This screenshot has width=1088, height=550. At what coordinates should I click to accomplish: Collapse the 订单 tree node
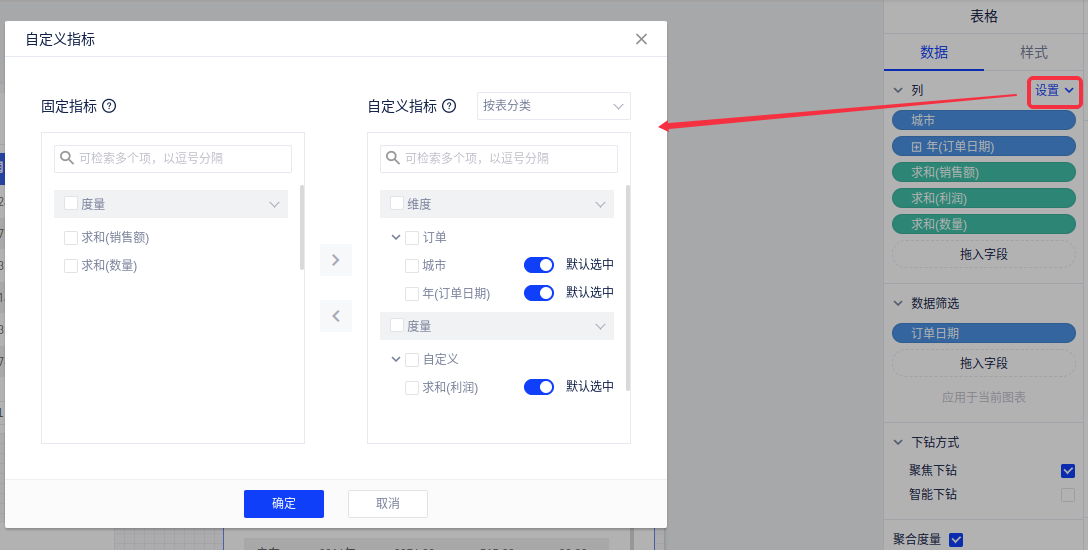pyautogui.click(x=395, y=238)
